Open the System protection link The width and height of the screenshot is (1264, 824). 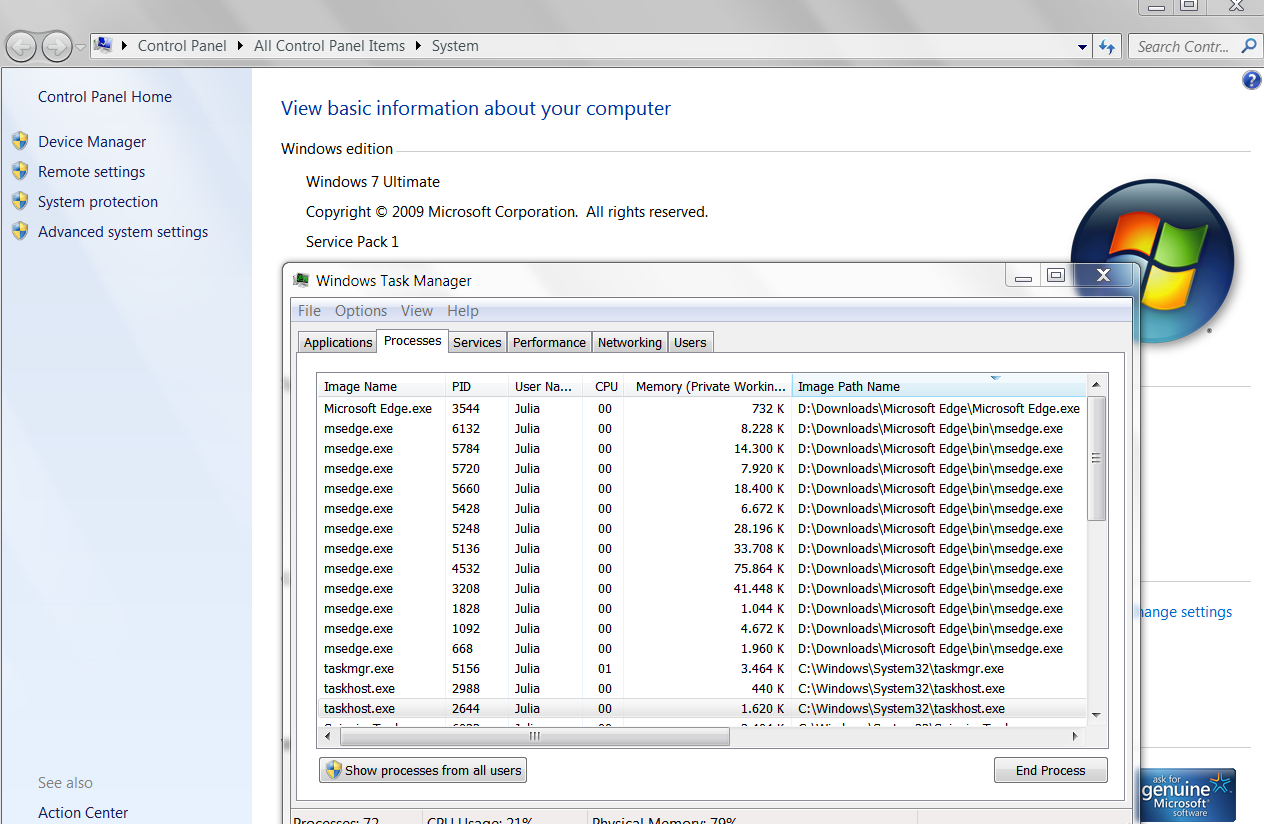click(98, 202)
